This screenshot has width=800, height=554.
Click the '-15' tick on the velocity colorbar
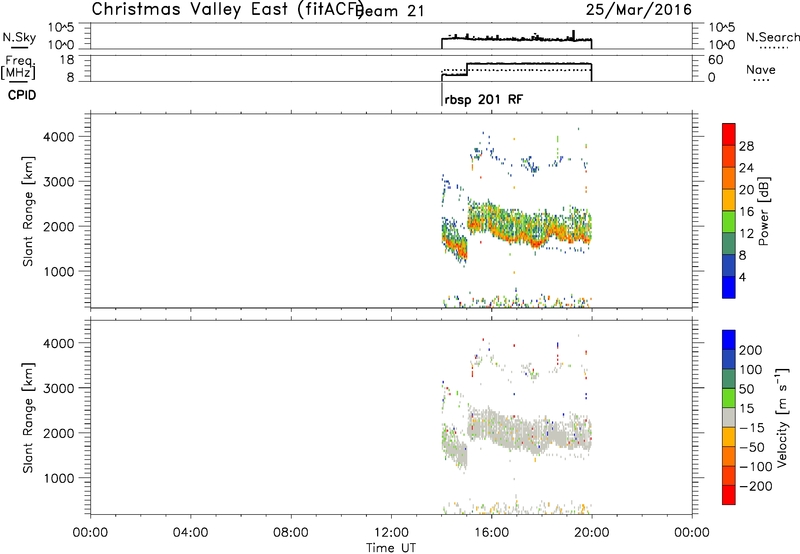coord(752,427)
